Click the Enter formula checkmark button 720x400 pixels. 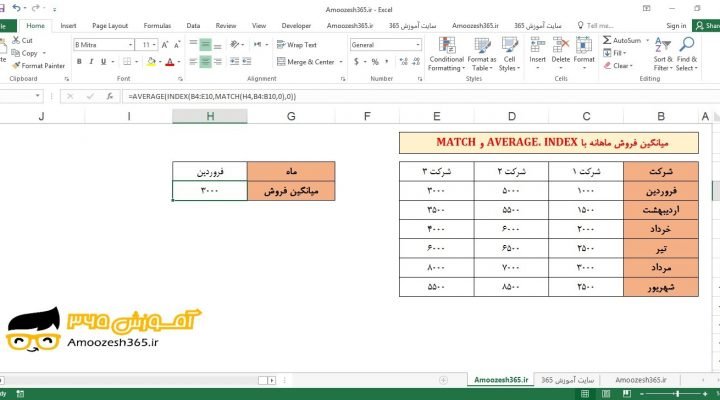pos(90,96)
